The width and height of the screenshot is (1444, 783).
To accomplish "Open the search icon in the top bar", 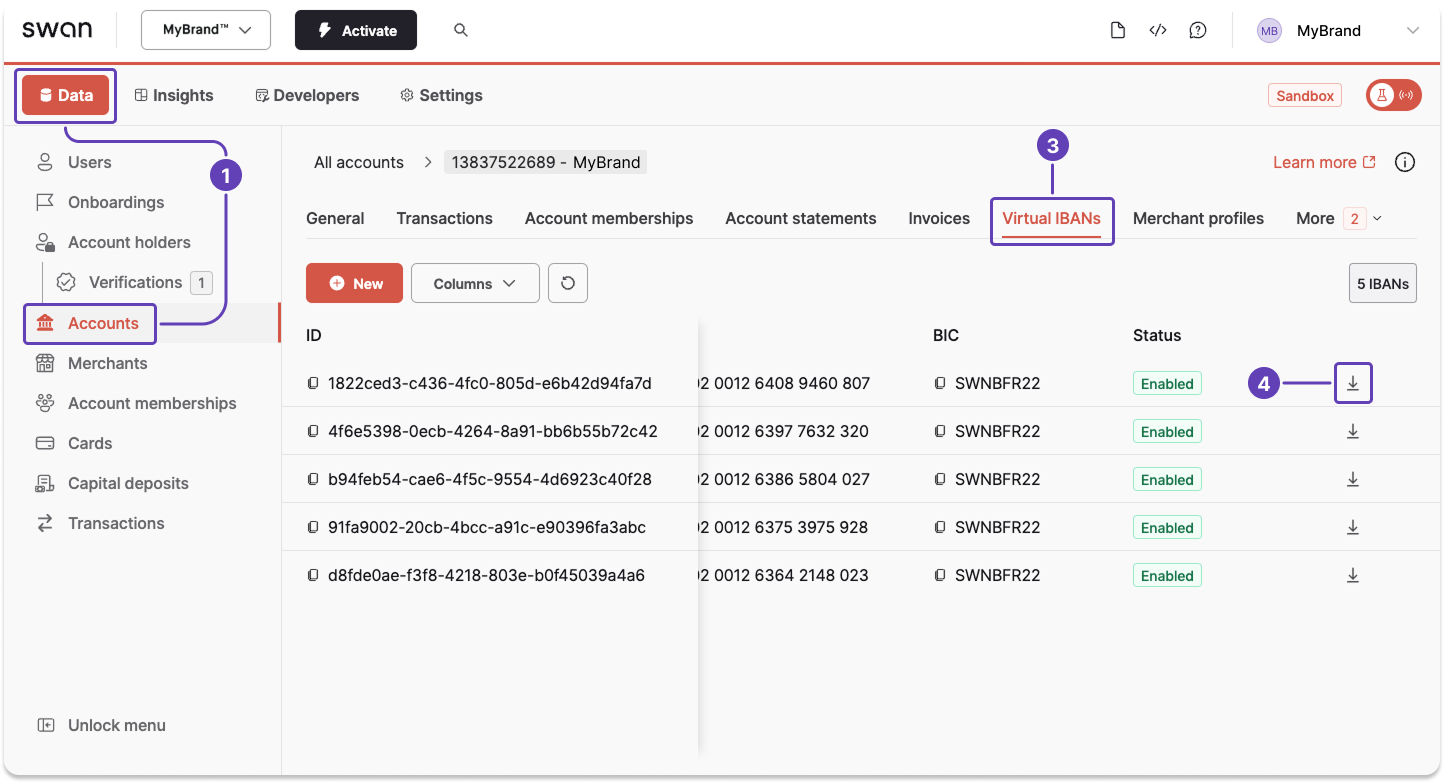I will [x=460, y=30].
